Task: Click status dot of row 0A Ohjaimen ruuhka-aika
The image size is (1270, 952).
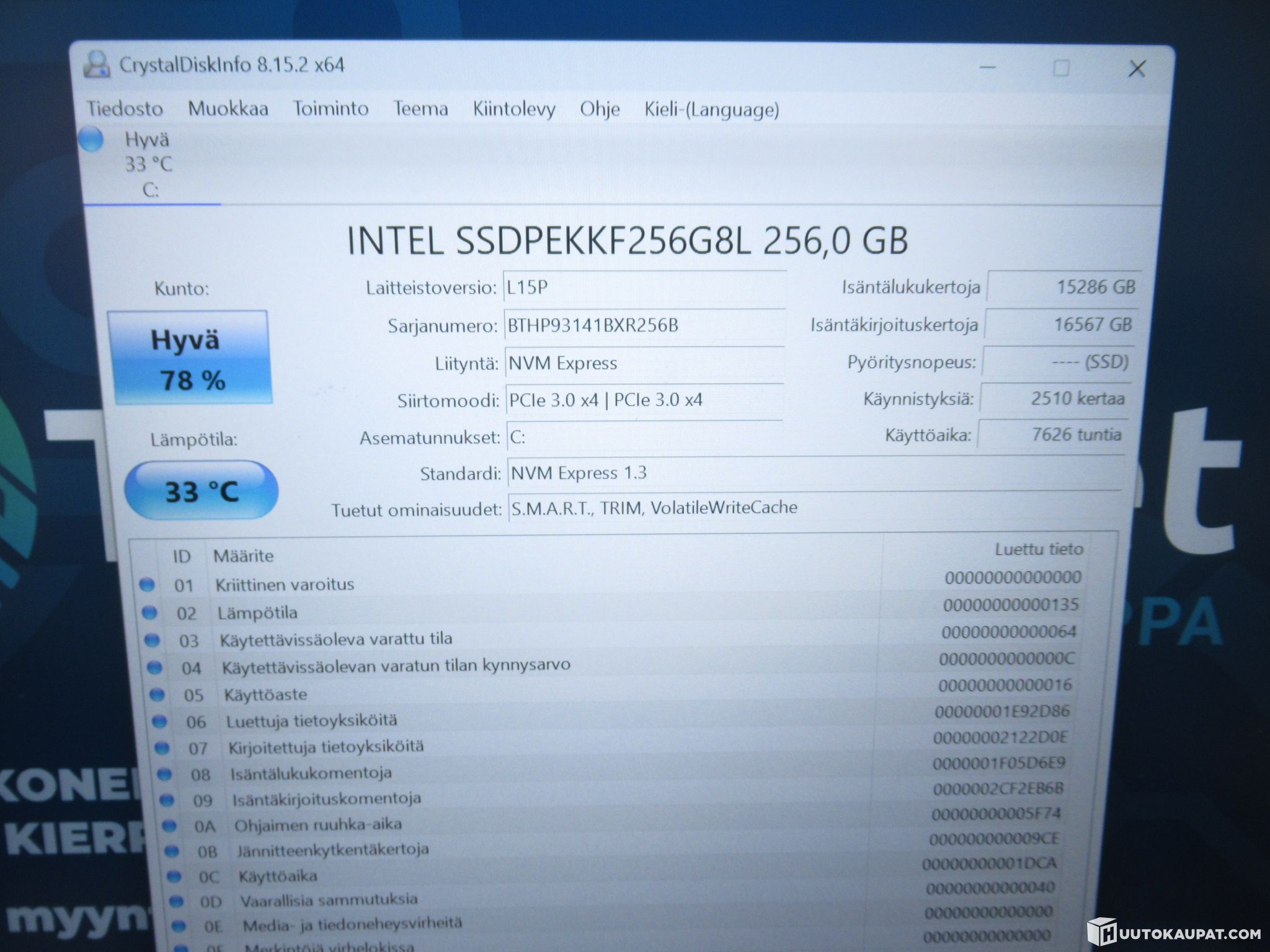Action: click(x=169, y=826)
